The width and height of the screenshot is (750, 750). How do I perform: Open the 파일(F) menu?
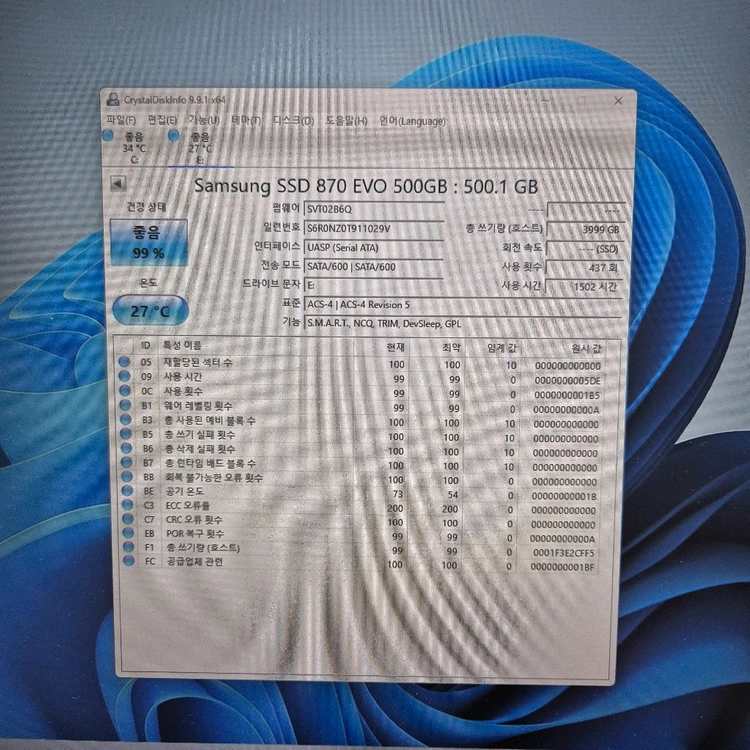[121, 120]
